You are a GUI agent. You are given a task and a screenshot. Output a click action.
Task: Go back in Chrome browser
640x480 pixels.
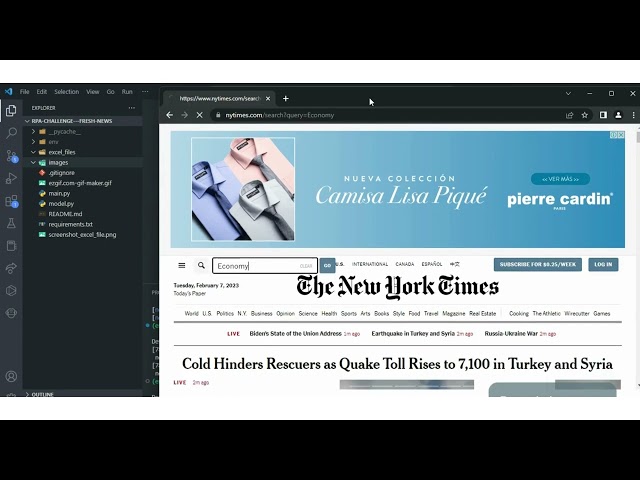[169, 115]
